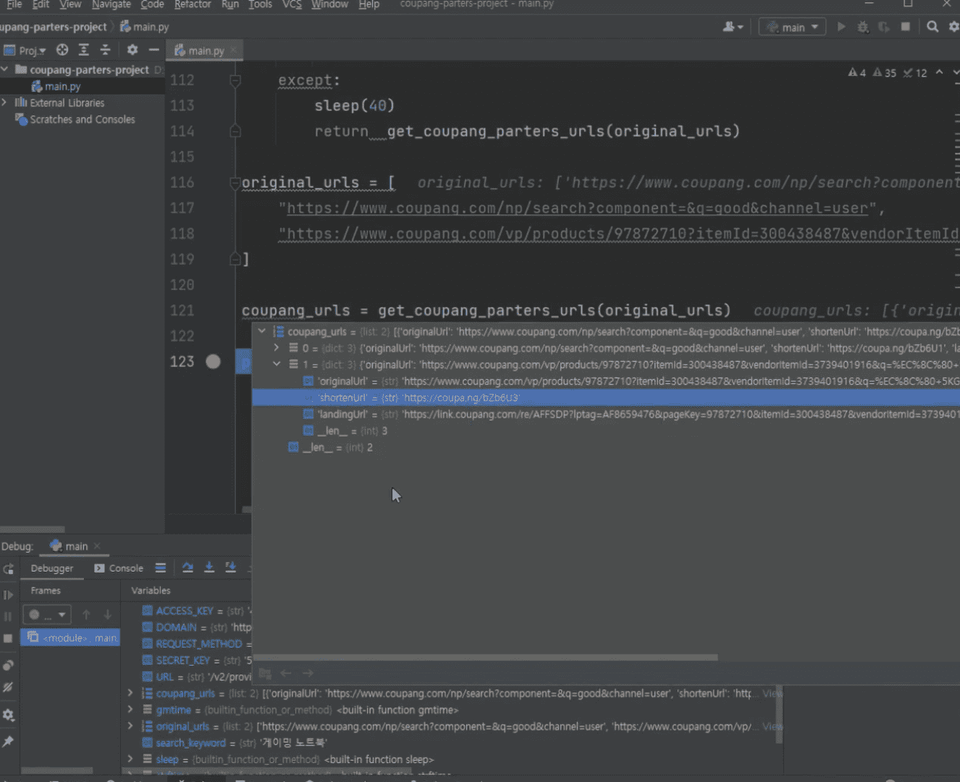The height and width of the screenshot is (782, 960).
Task: Expand item 0 dict in the popup
Action: [277, 348]
